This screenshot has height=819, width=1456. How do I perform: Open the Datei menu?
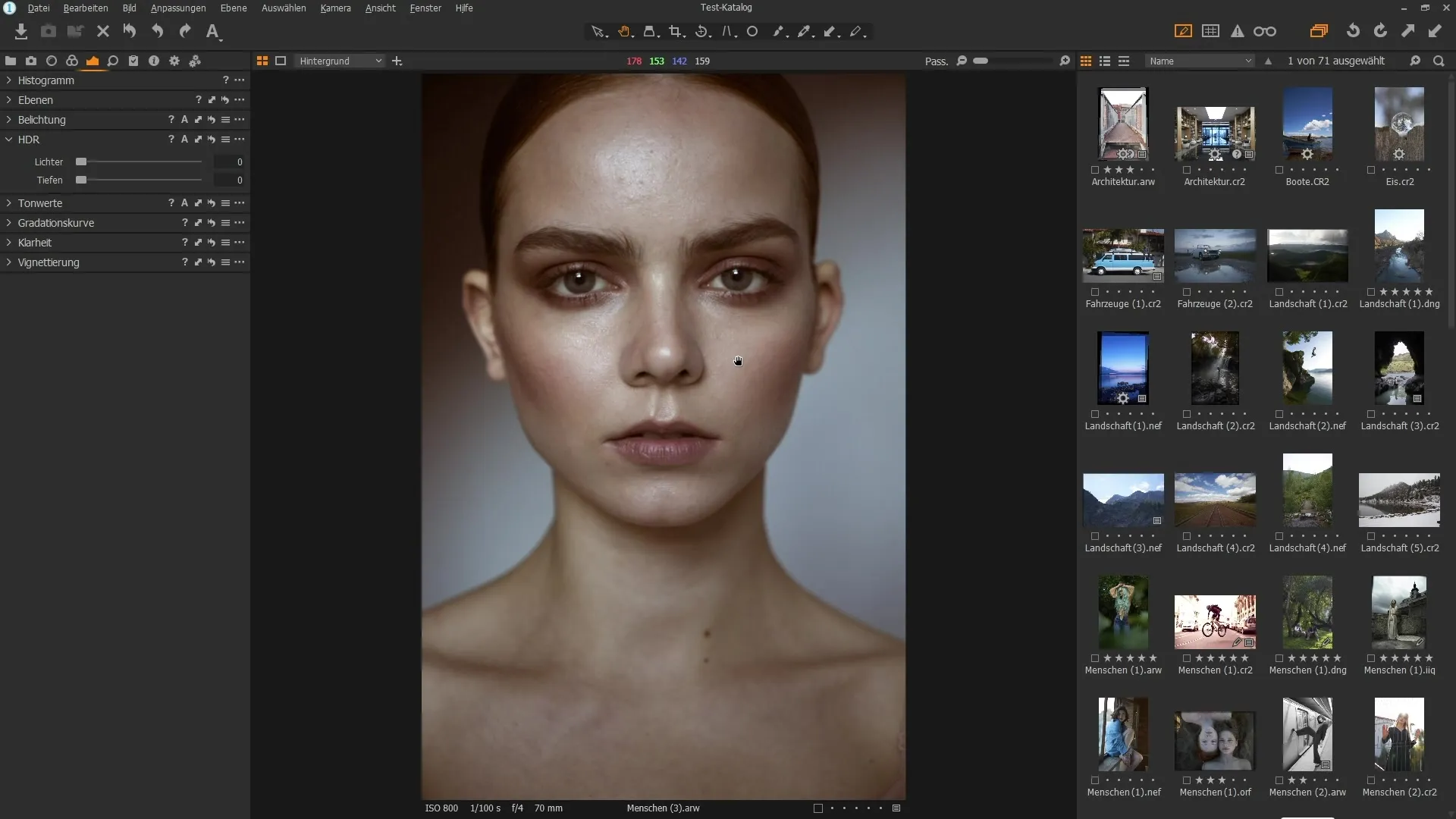point(39,8)
